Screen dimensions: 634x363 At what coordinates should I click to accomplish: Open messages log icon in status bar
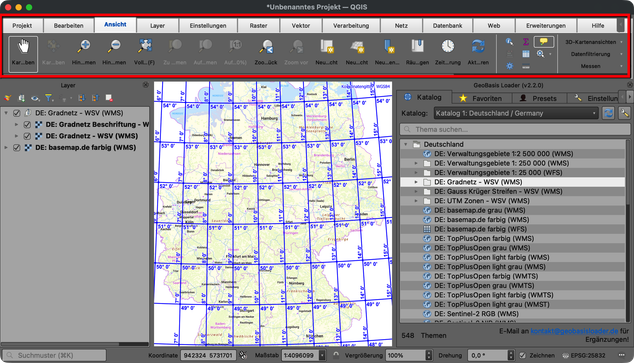621,355
